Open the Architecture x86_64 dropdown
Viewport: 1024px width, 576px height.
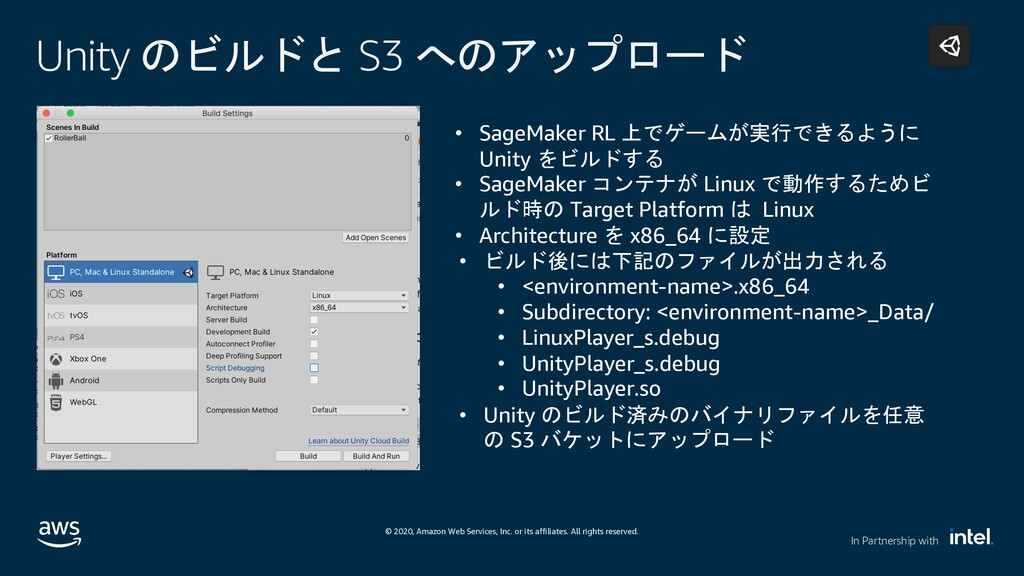point(359,308)
